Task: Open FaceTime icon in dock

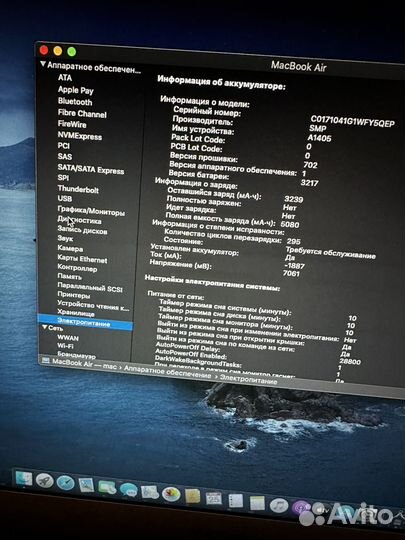Action: point(107,487)
